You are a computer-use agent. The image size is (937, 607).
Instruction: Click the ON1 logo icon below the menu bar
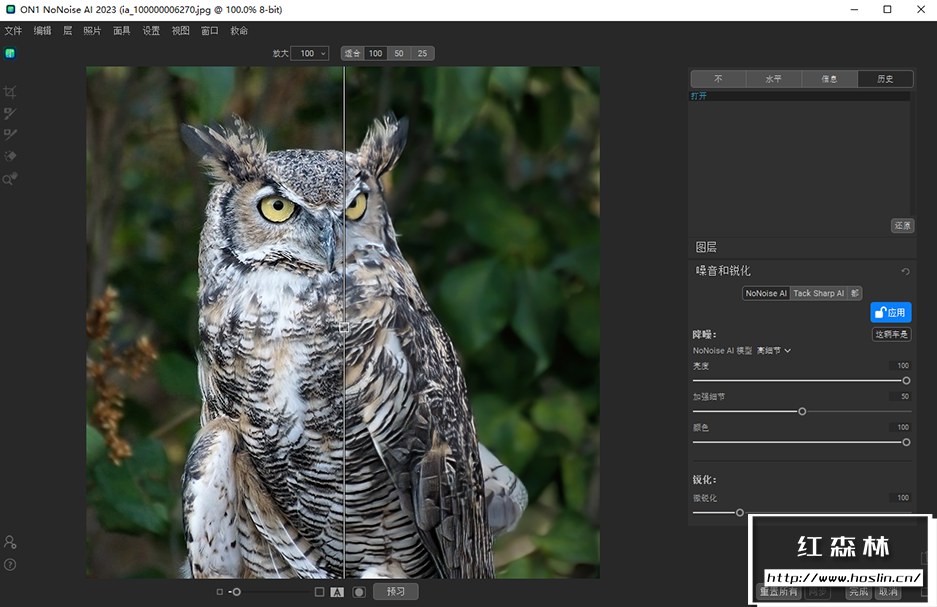pyautogui.click(x=10, y=54)
